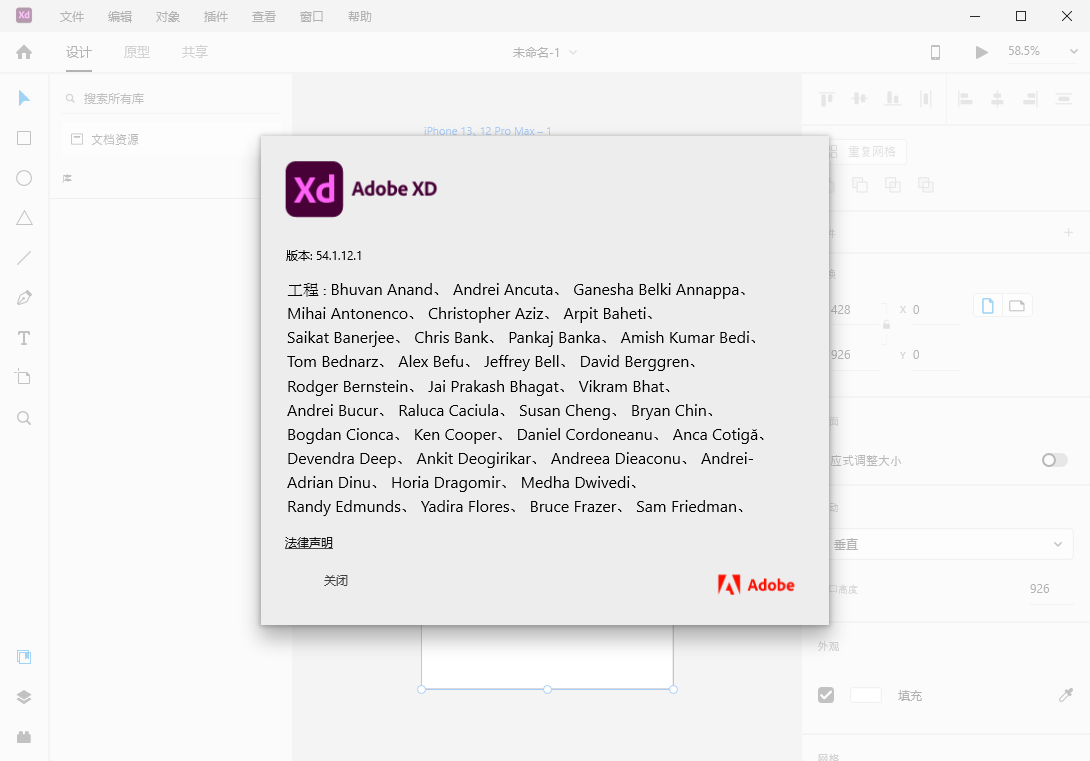Switch to the 原型 tab
This screenshot has width=1090, height=761.
[x=136, y=52]
